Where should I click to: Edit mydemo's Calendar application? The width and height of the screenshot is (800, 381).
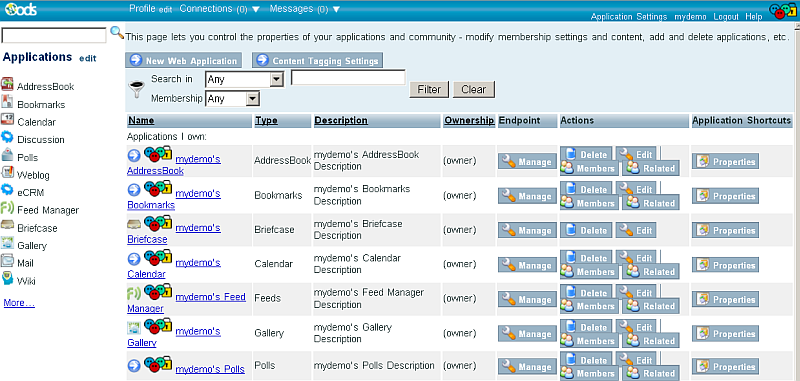(636, 258)
